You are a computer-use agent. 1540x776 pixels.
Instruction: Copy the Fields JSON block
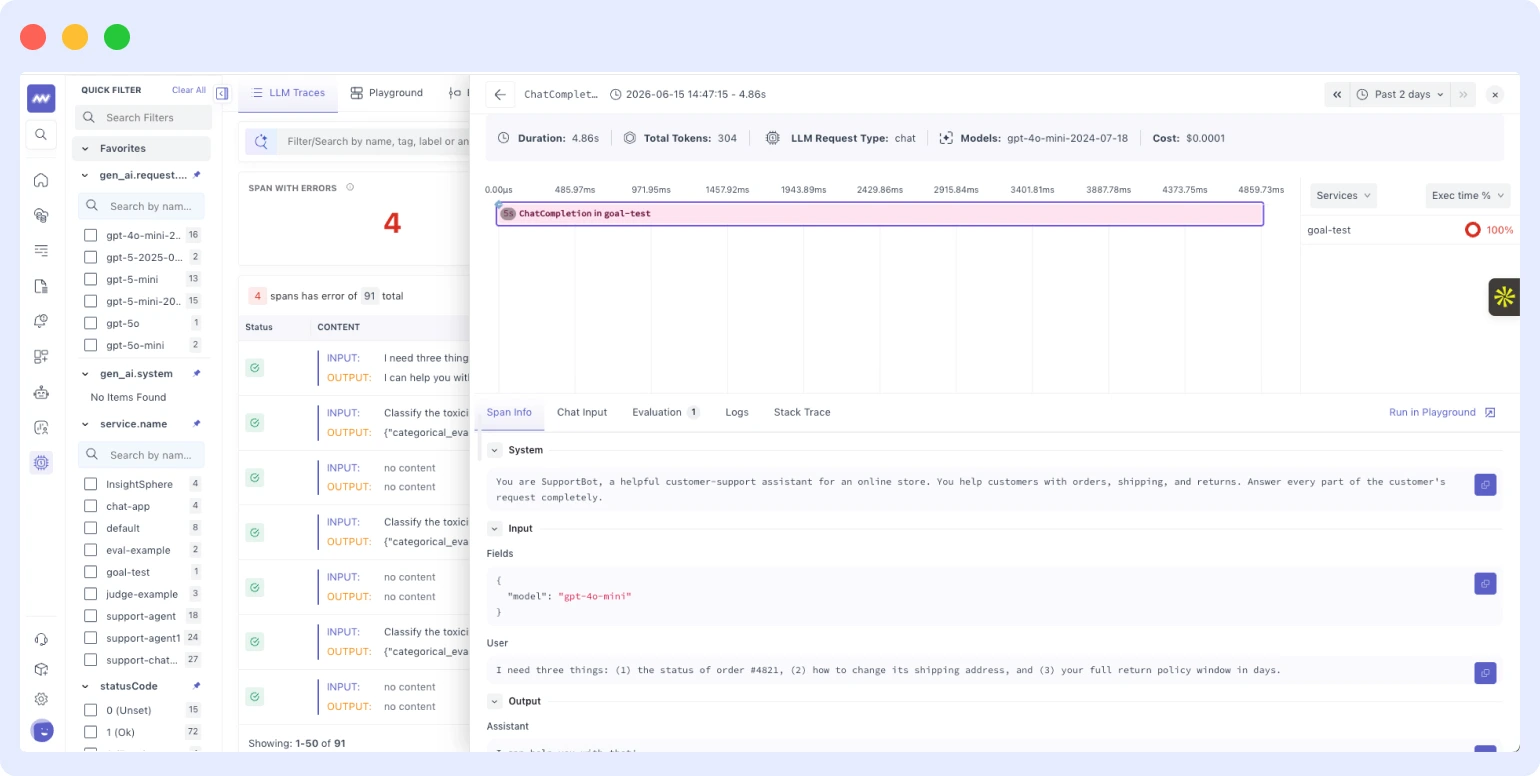1485,583
